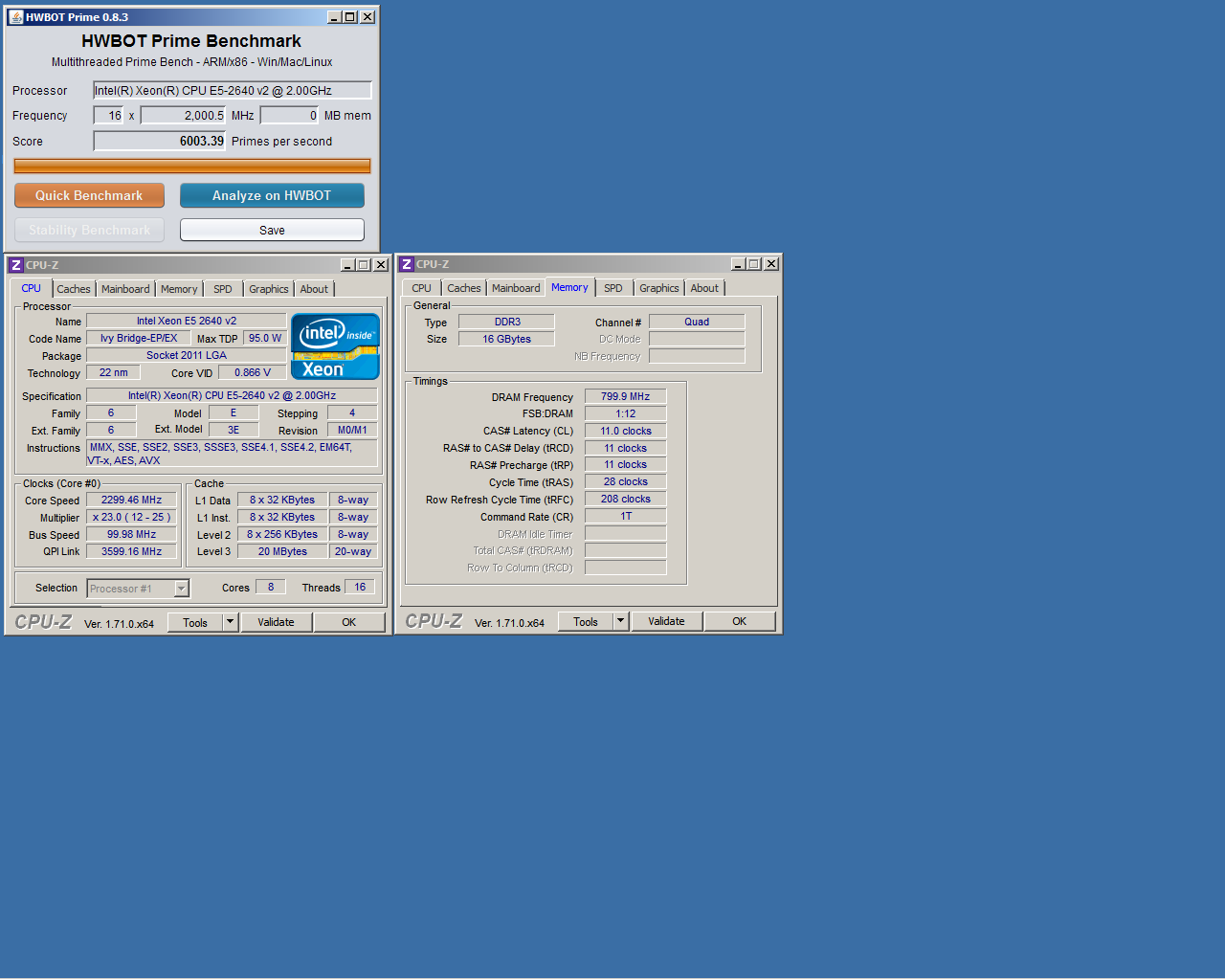
Task: Click the Multiplier value x 23.0 ( 12 - 25 )
Action: pyautogui.click(x=132, y=517)
